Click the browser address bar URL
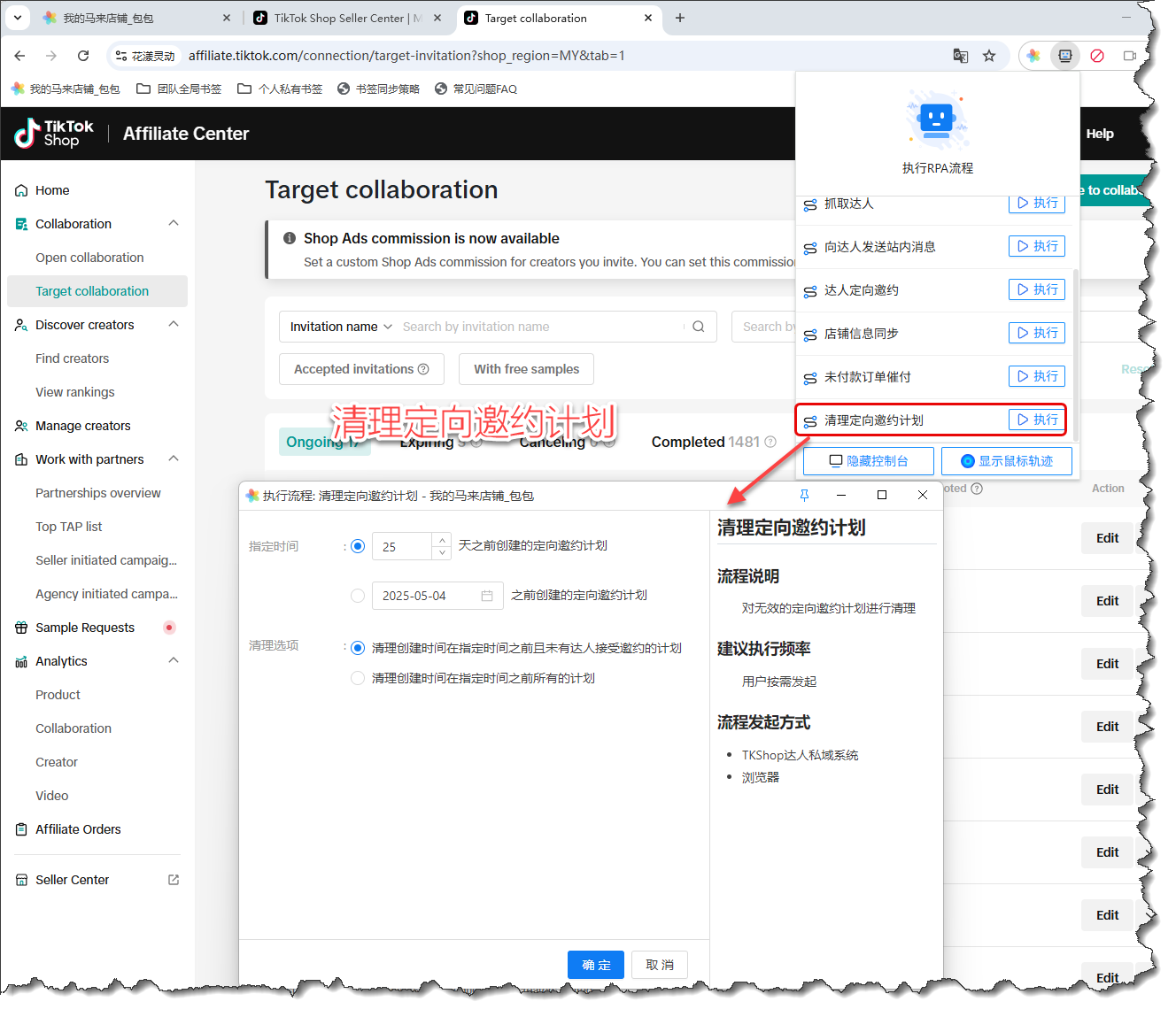The image size is (1176, 1017). [406, 56]
